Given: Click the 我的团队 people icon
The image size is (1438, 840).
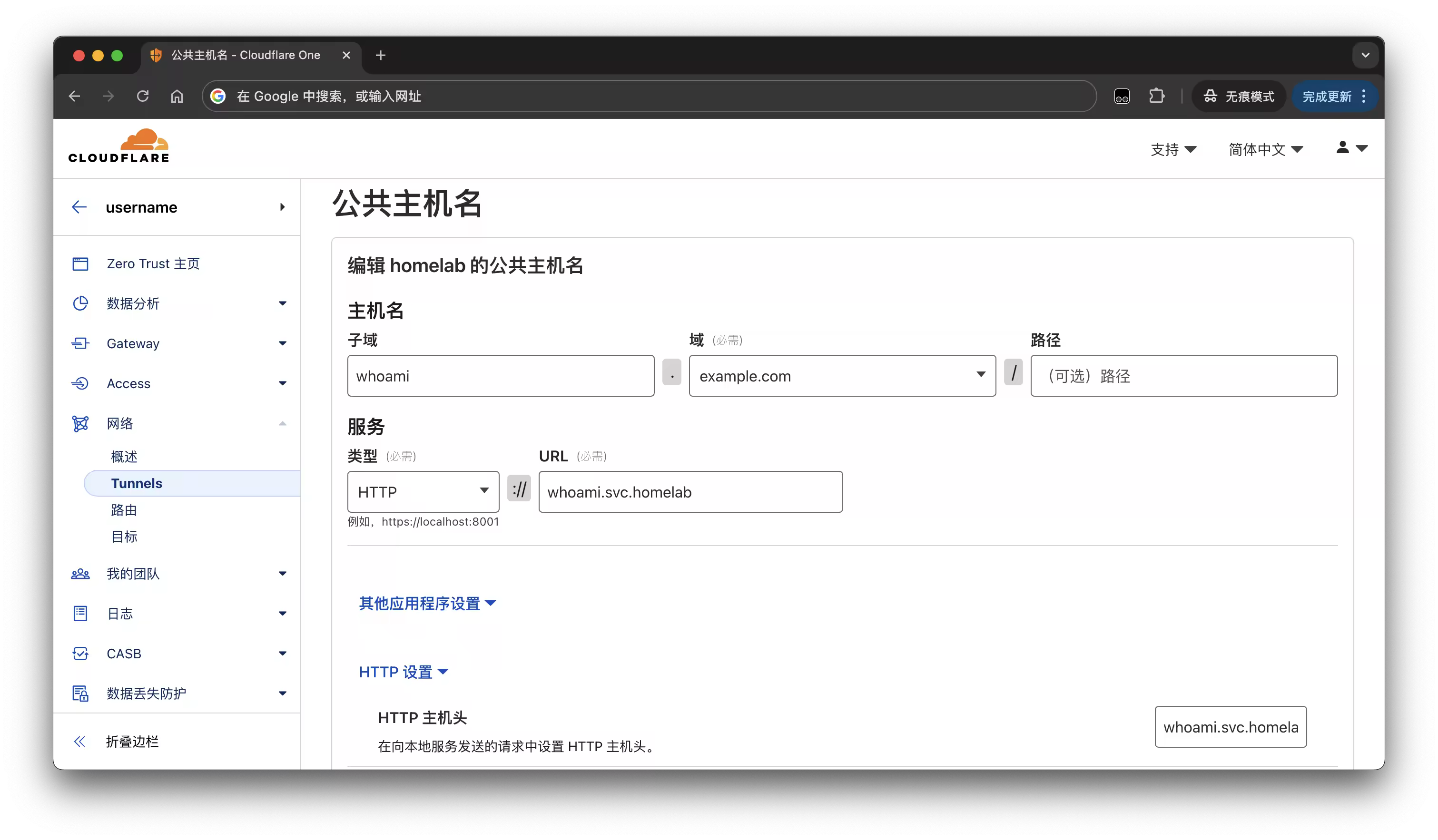Looking at the screenshot, I should [x=80, y=574].
